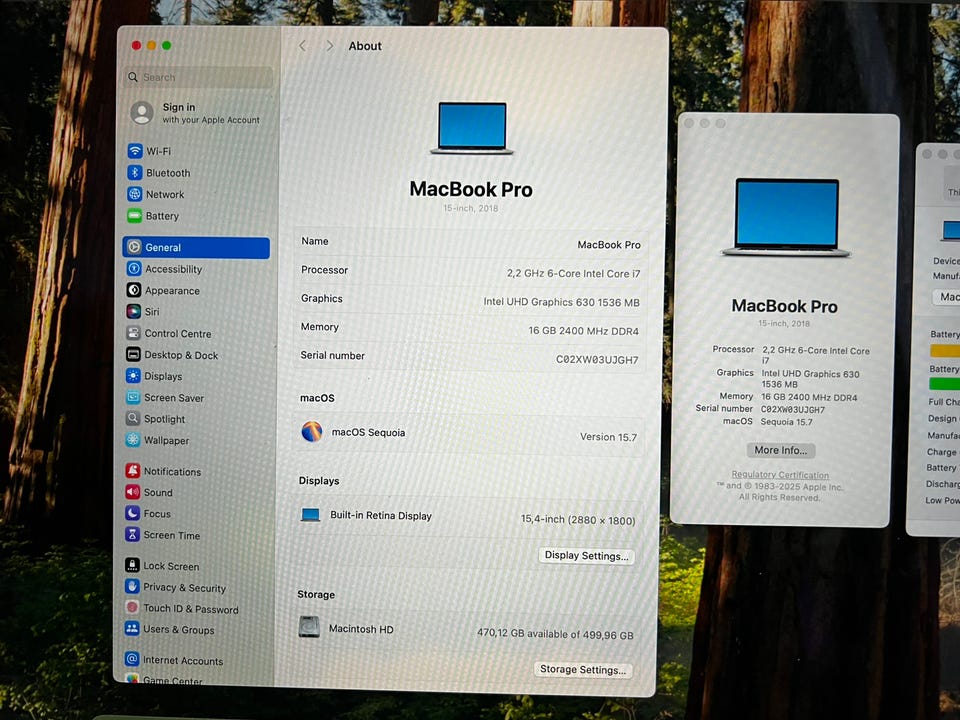Open Users & Groups icon
The image size is (960, 720).
tap(132, 629)
